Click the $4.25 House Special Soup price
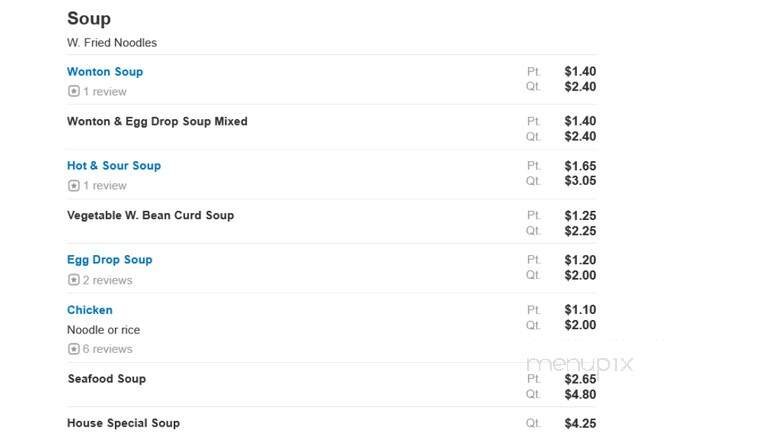 580,424
